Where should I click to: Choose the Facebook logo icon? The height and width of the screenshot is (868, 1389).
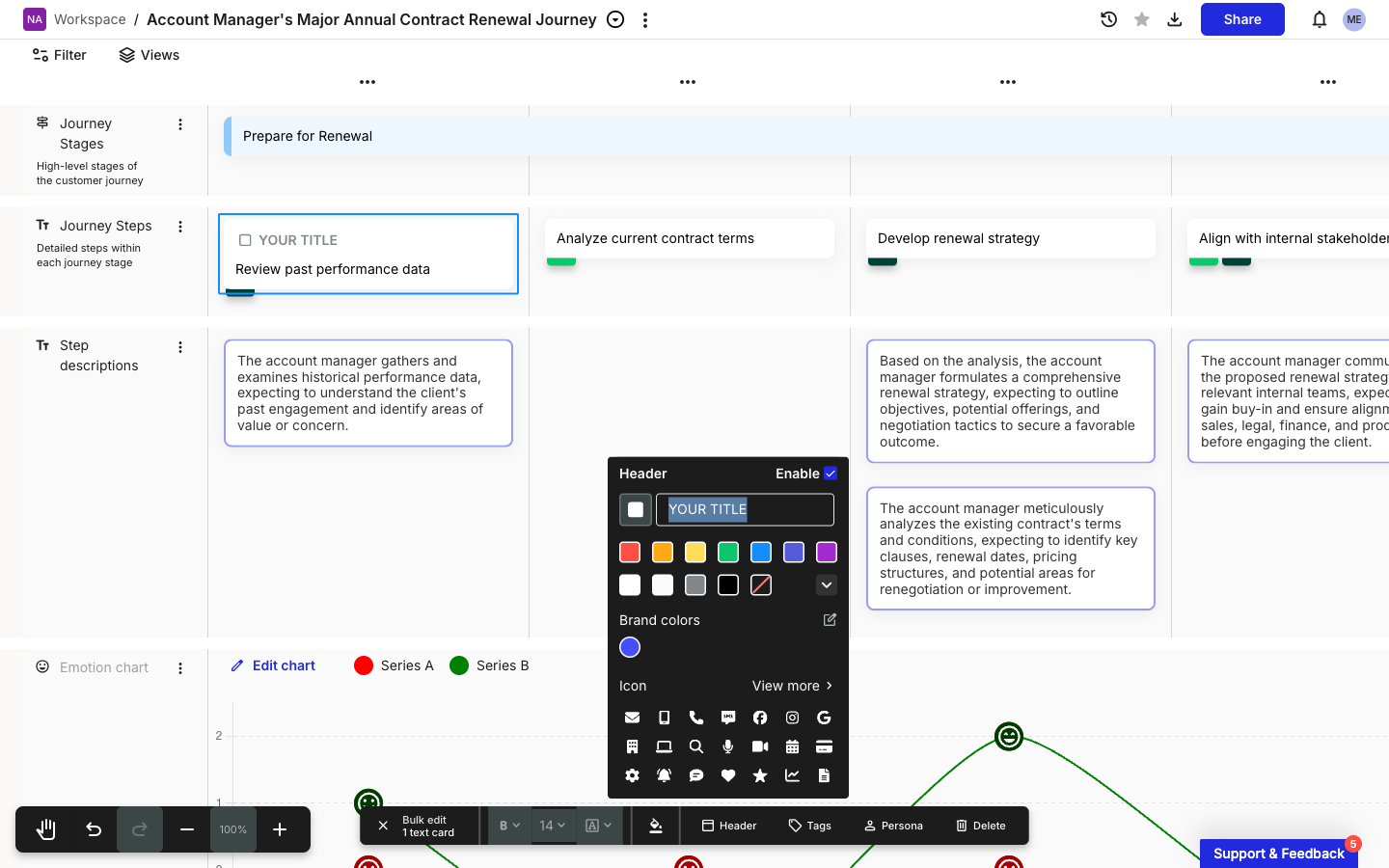pos(760,718)
